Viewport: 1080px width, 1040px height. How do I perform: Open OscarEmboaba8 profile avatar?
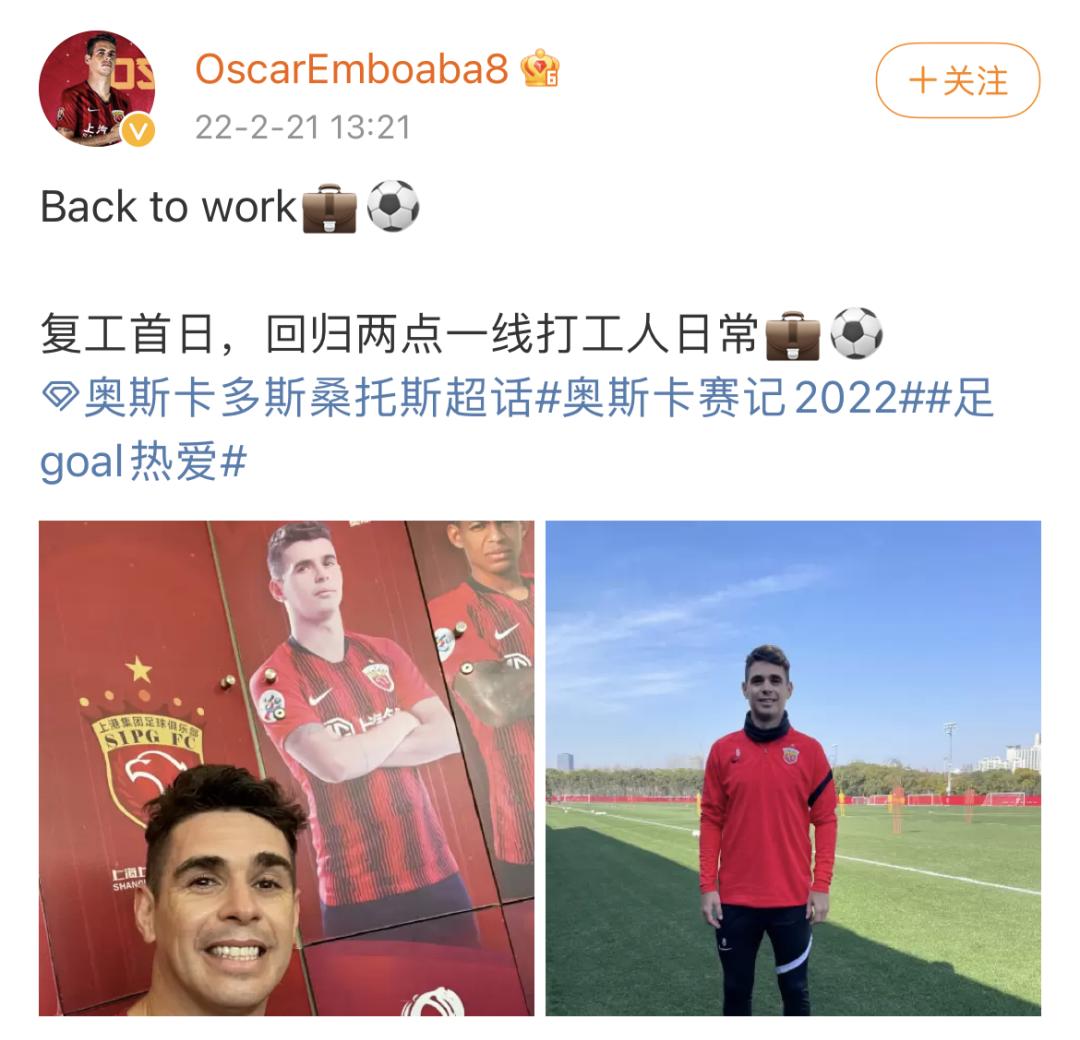pyautogui.click(x=97, y=88)
